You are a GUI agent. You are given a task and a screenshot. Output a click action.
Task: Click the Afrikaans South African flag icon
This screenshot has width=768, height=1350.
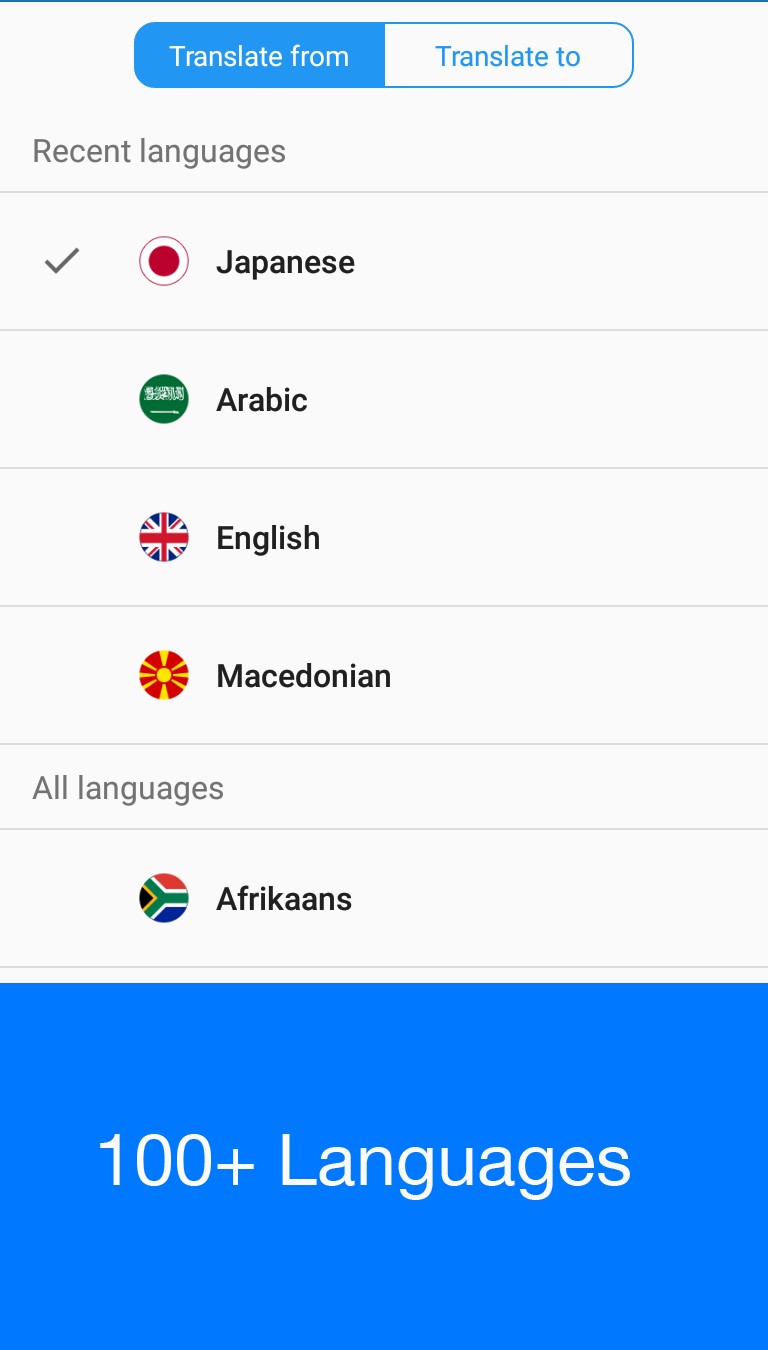click(163, 898)
